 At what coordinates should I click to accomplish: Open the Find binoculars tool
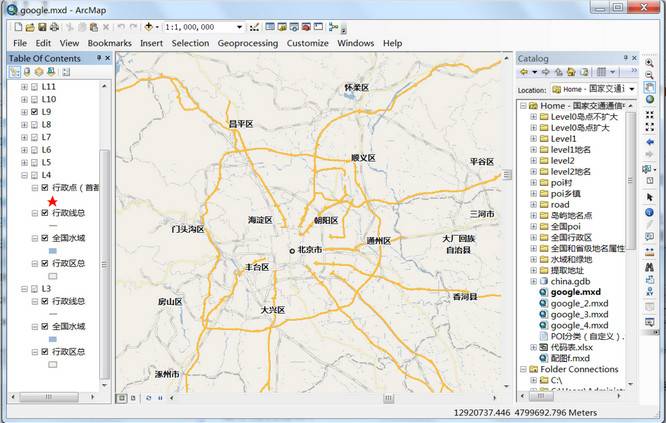point(649,267)
